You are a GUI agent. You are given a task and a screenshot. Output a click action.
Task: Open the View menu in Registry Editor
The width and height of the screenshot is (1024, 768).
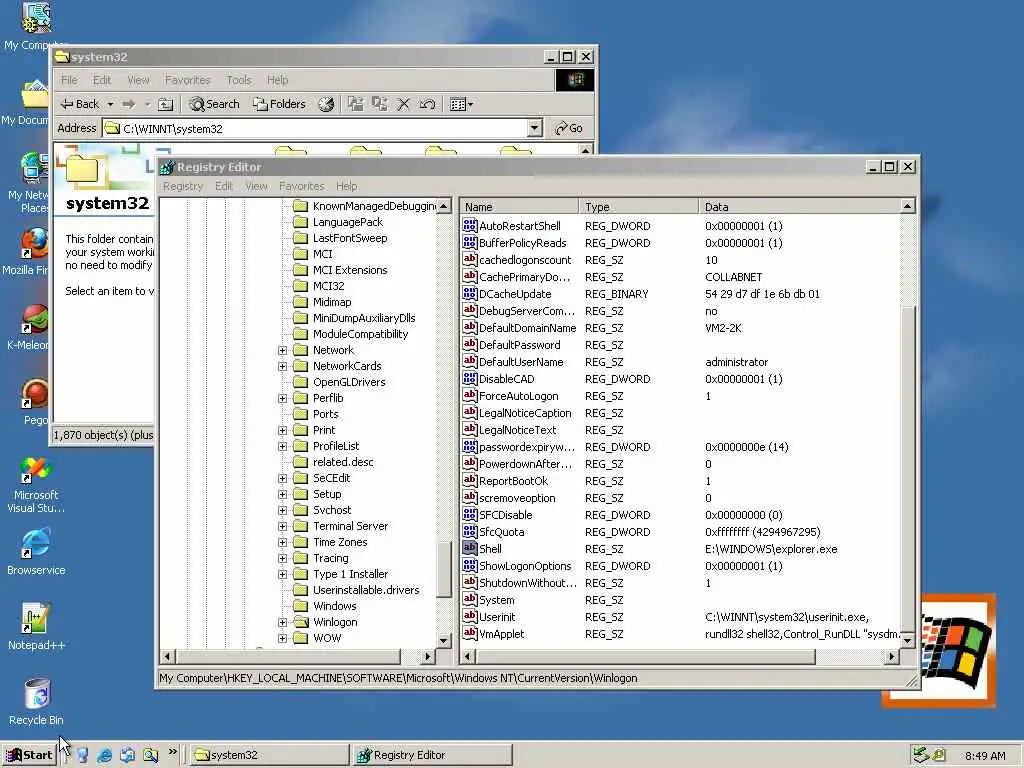pyautogui.click(x=256, y=186)
